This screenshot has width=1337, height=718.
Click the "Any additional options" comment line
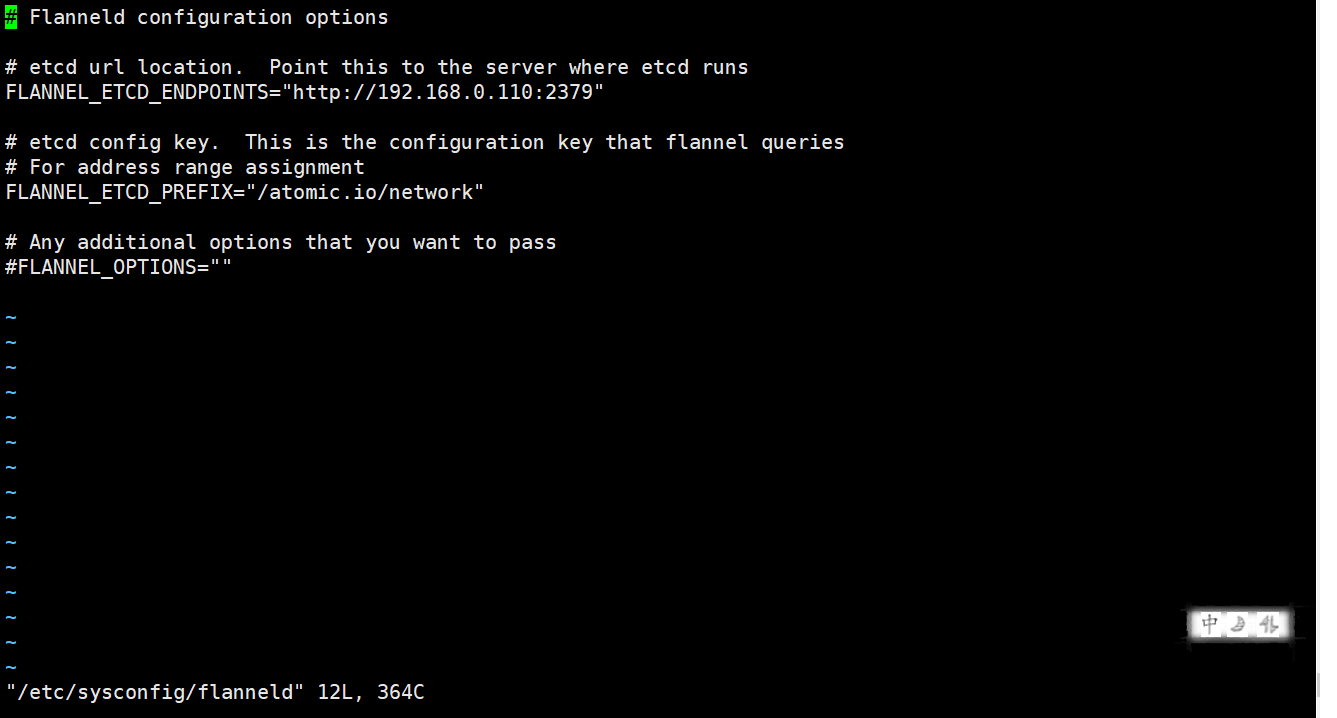click(281, 243)
